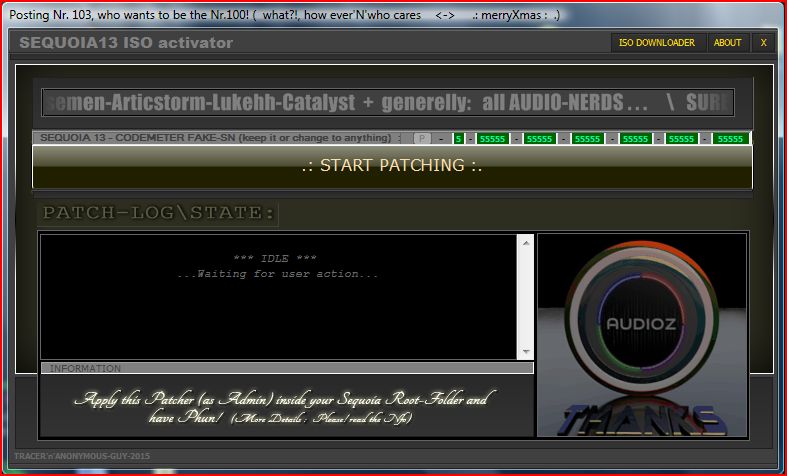The image size is (787, 476).
Task: Click the last 55555 serial number field
Action: (730, 139)
